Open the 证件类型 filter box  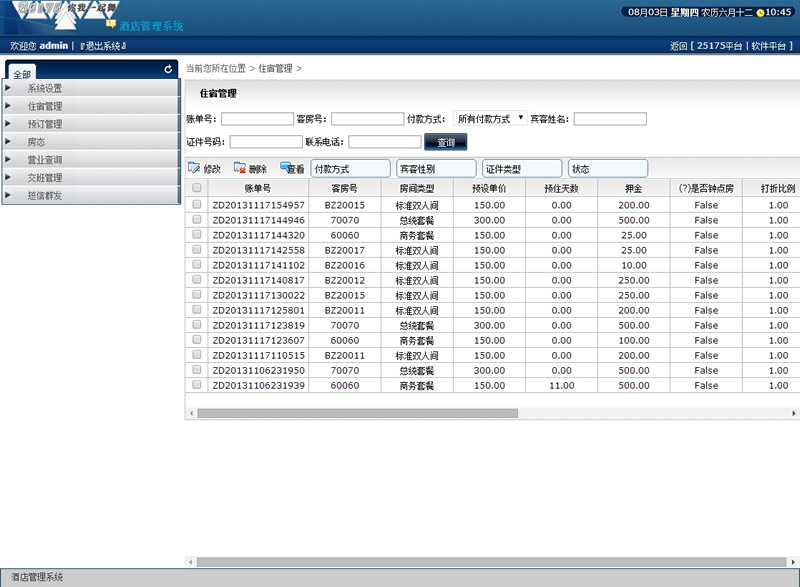pyautogui.click(x=521, y=169)
